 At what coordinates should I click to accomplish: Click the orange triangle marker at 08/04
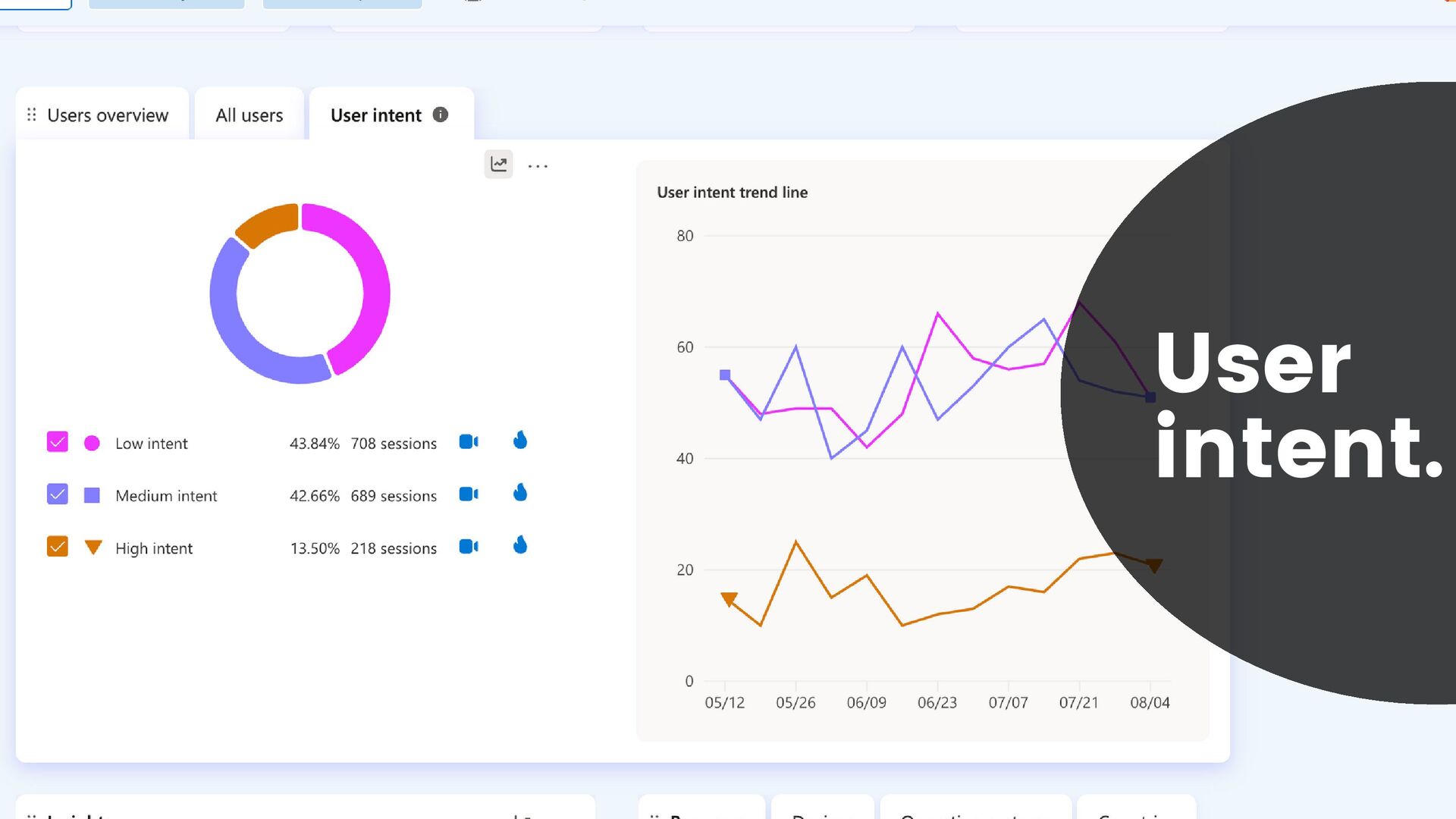coord(1153,566)
